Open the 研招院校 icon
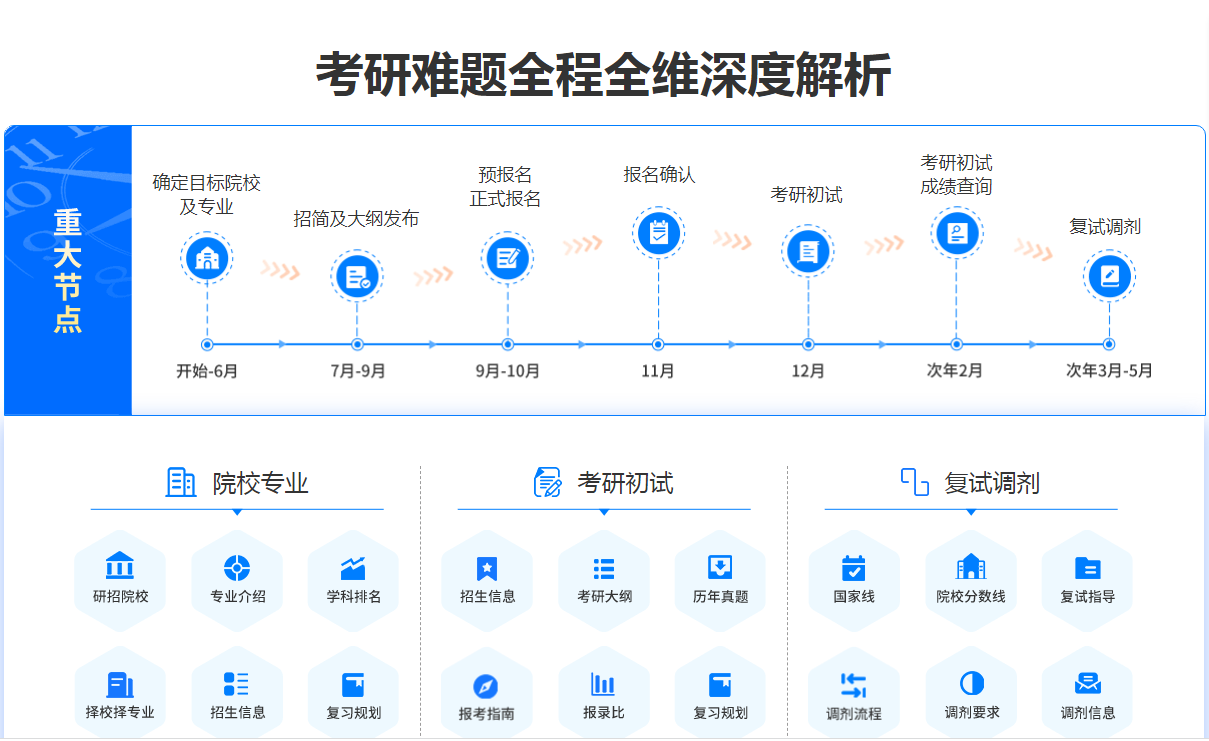 click(x=120, y=567)
